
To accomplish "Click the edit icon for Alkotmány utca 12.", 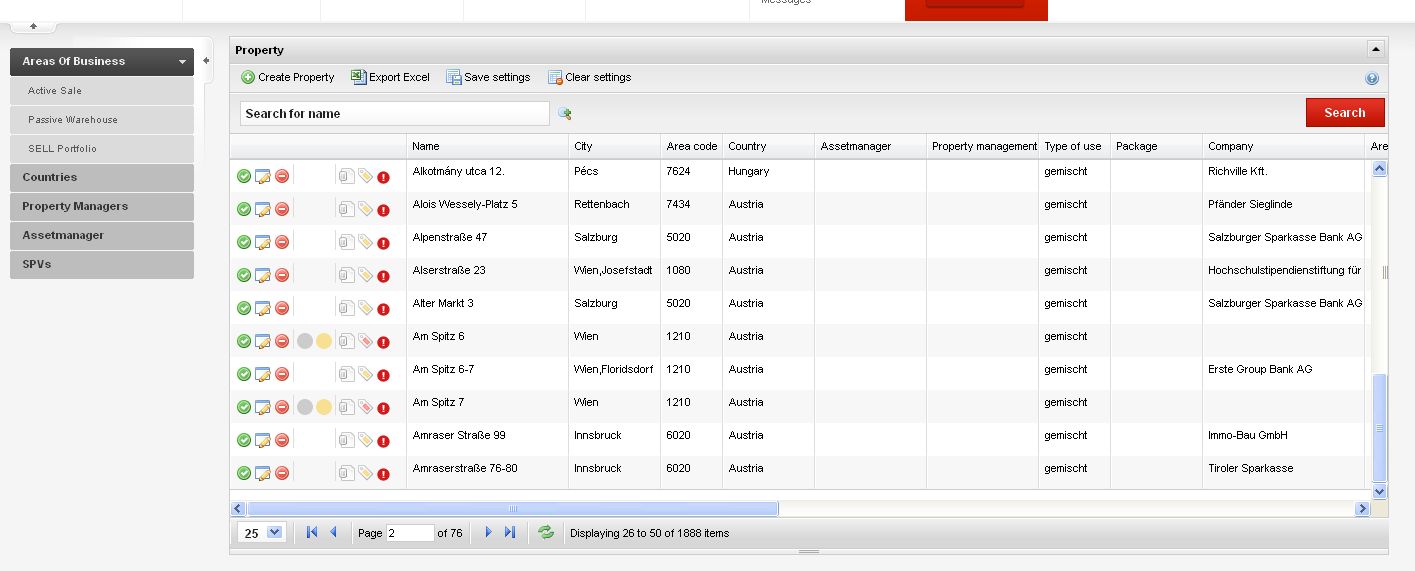I will 263,177.
